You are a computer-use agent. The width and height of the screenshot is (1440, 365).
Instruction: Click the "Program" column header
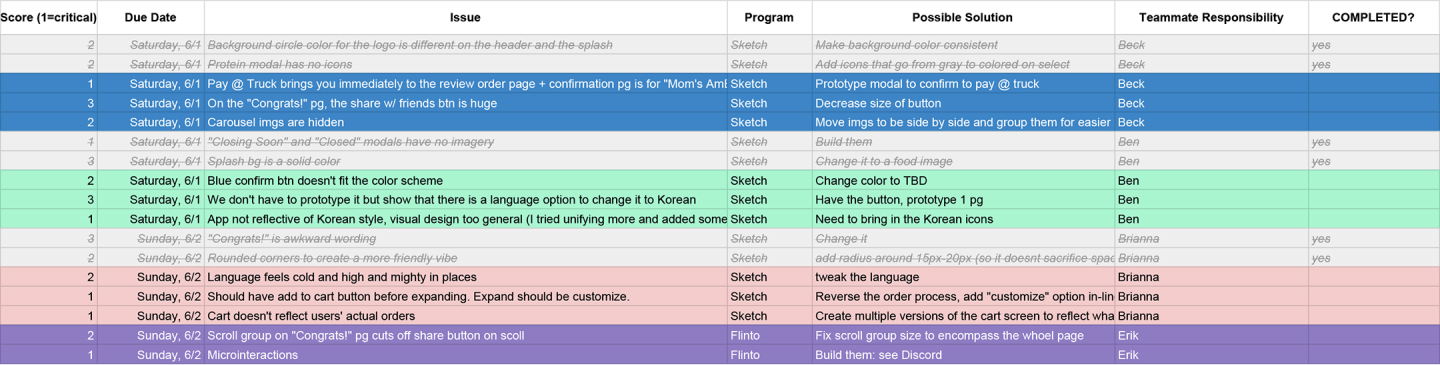click(770, 17)
